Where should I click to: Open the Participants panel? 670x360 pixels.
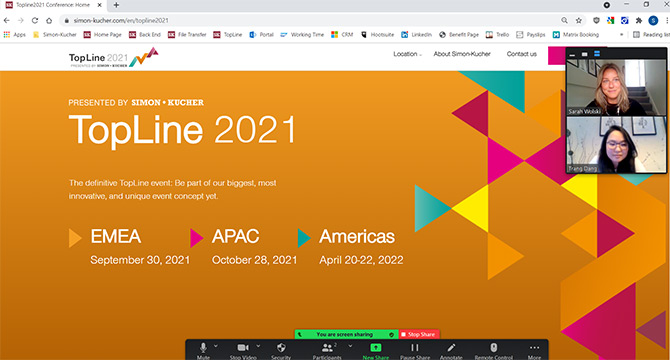coord(327,350)
